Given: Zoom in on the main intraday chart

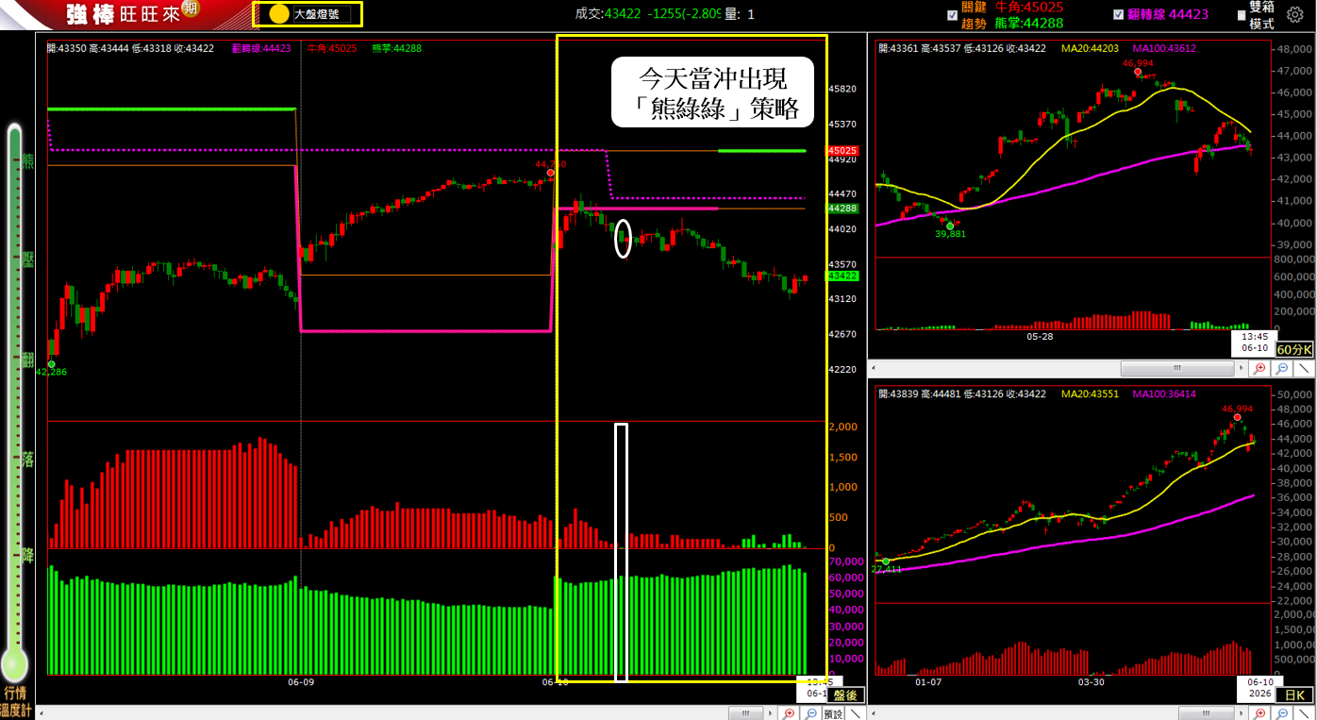Looking at the screenshot, I should [789, 713].
